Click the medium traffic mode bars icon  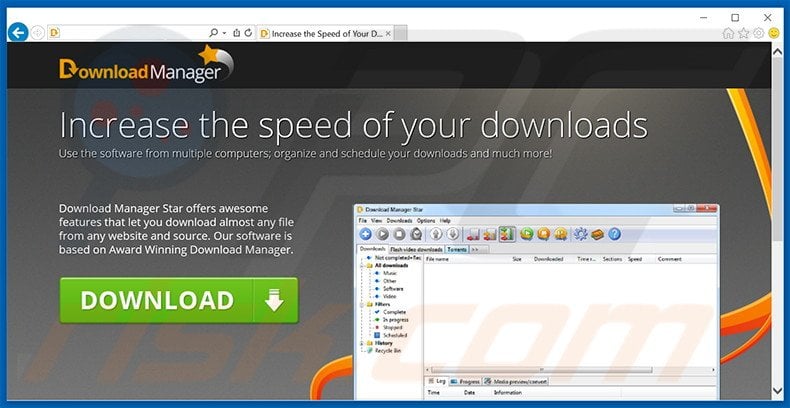490,234
